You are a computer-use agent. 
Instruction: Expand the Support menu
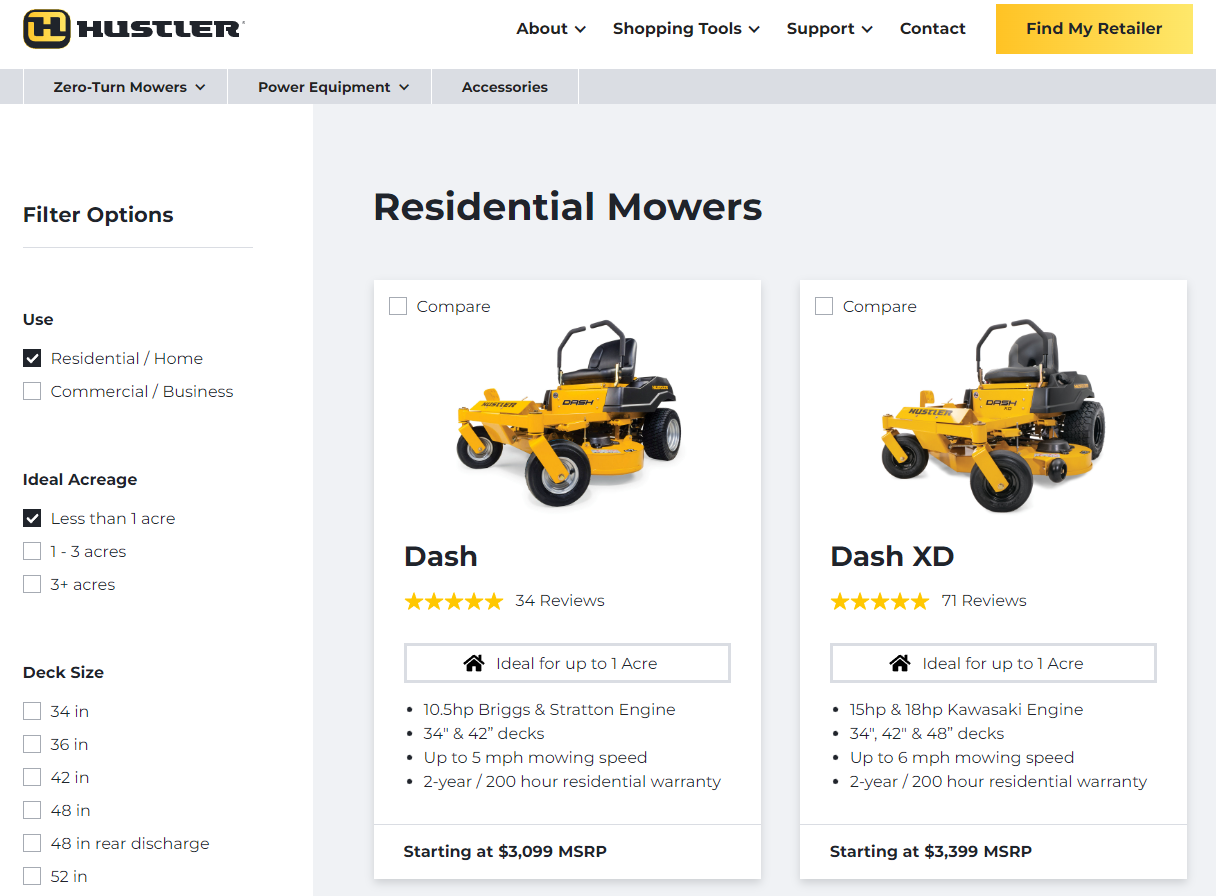[829, 29]
